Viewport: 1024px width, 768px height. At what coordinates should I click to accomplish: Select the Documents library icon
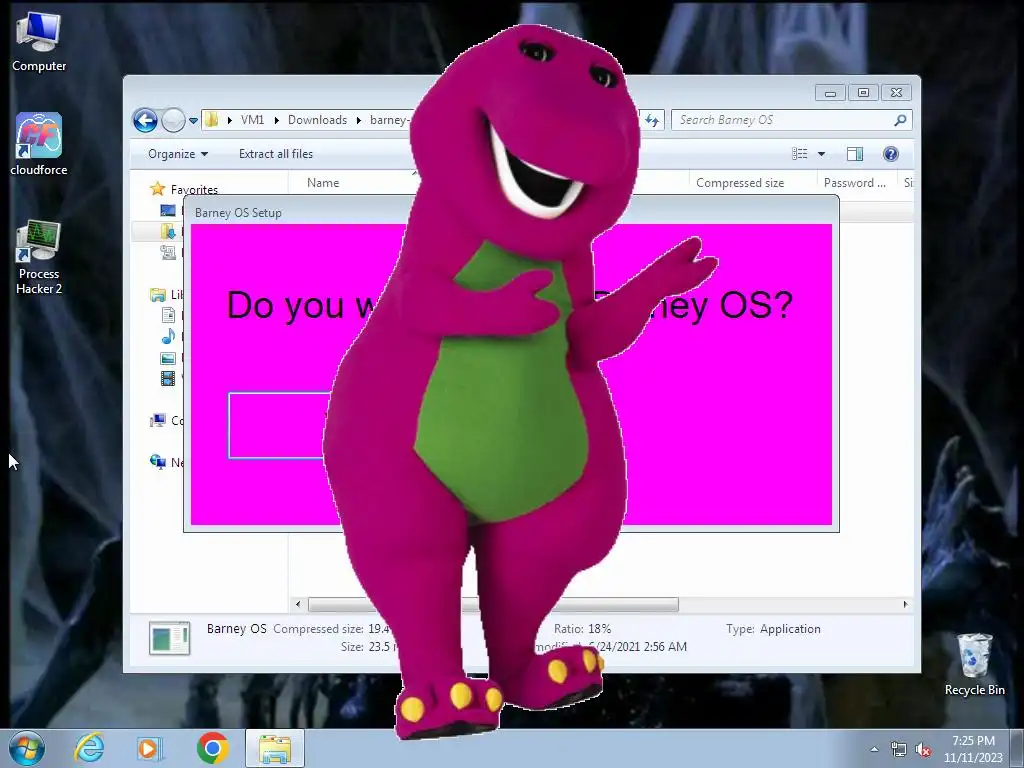(x=168, y=315)
